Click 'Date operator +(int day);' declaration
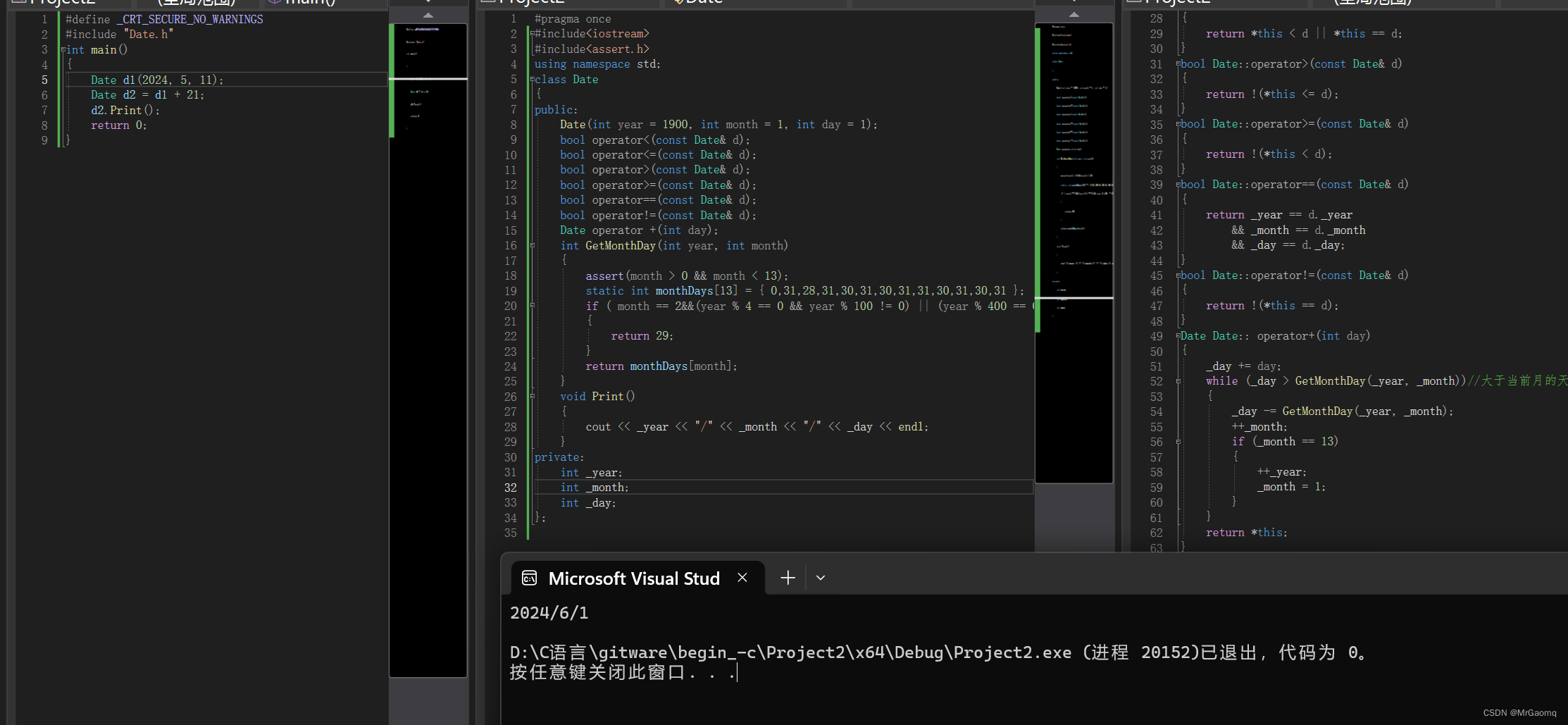The height and width of the screenshot is (725, 1568). click(x=639, y=230)
